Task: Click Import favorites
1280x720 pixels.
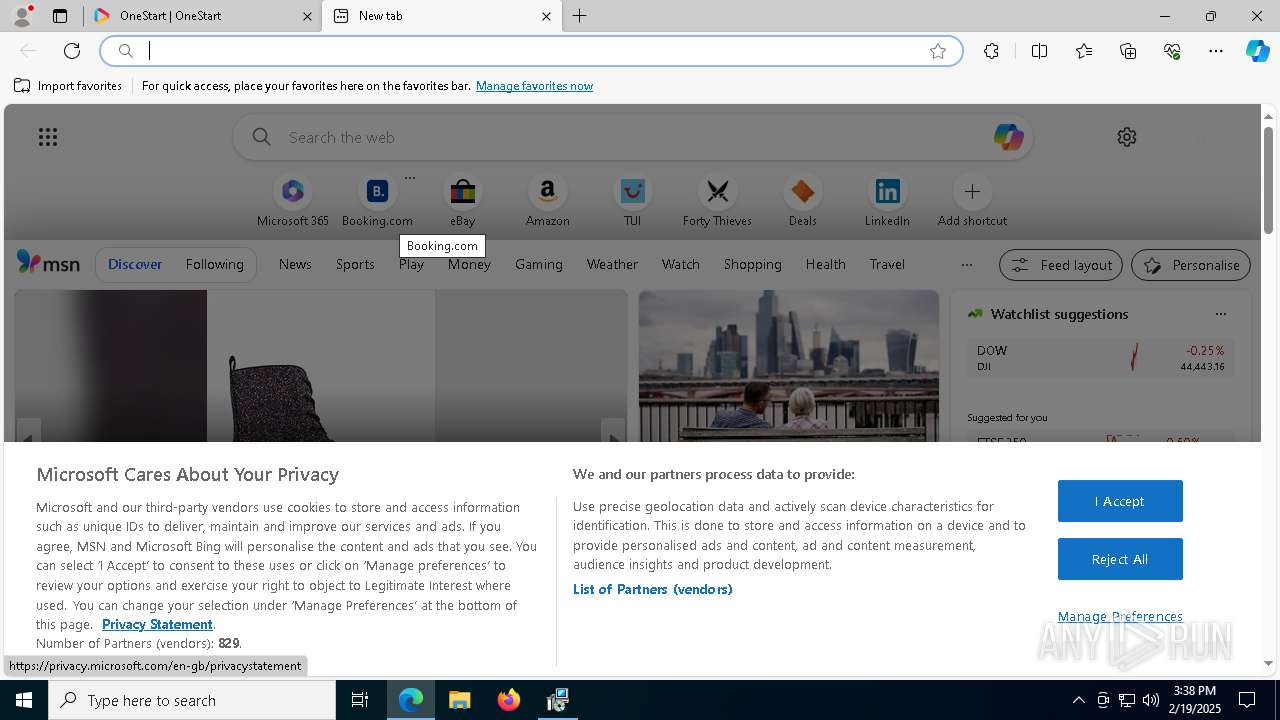Action: coord(68,86)
